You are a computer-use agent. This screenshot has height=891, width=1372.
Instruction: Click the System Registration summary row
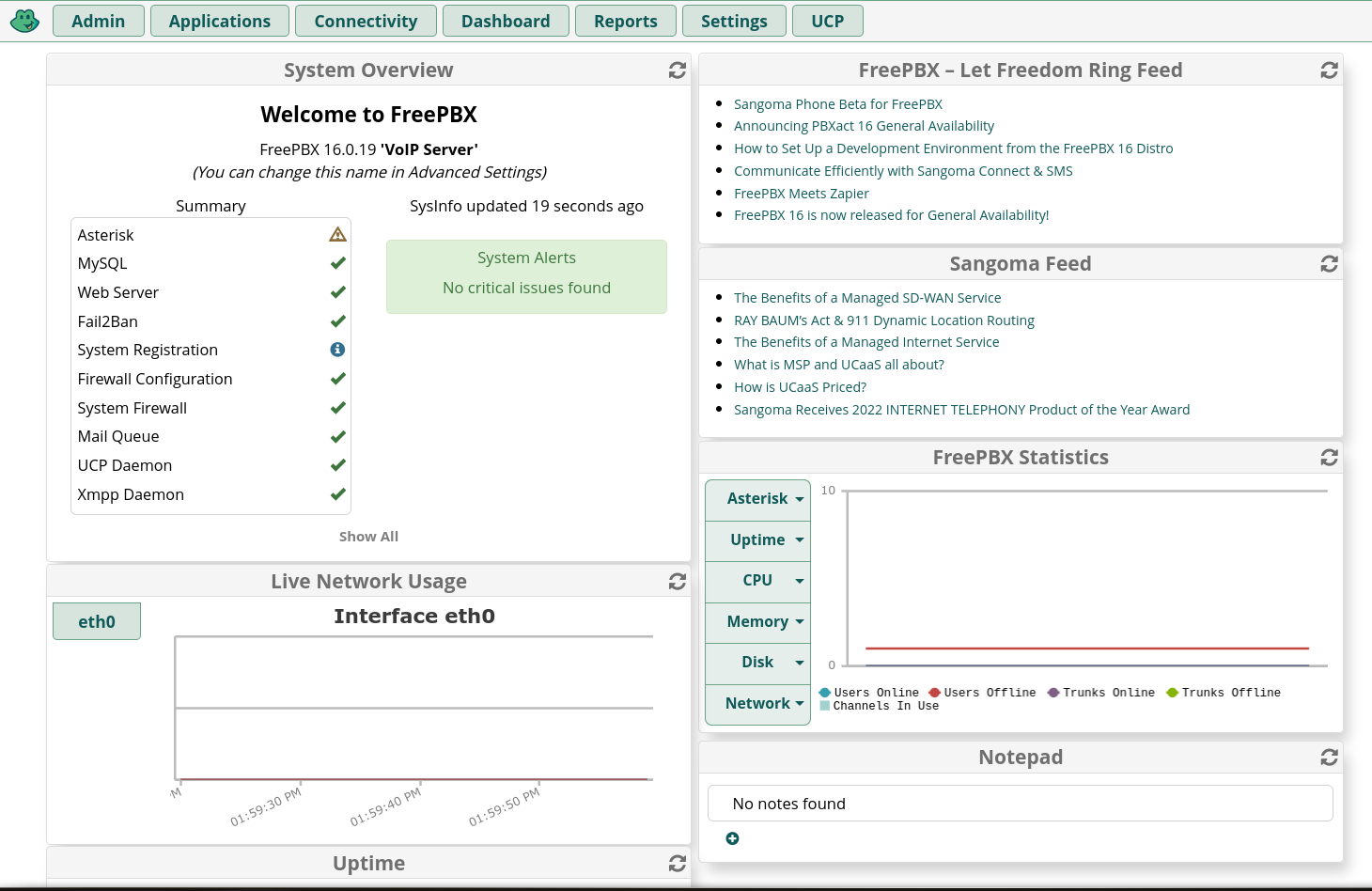211,350
